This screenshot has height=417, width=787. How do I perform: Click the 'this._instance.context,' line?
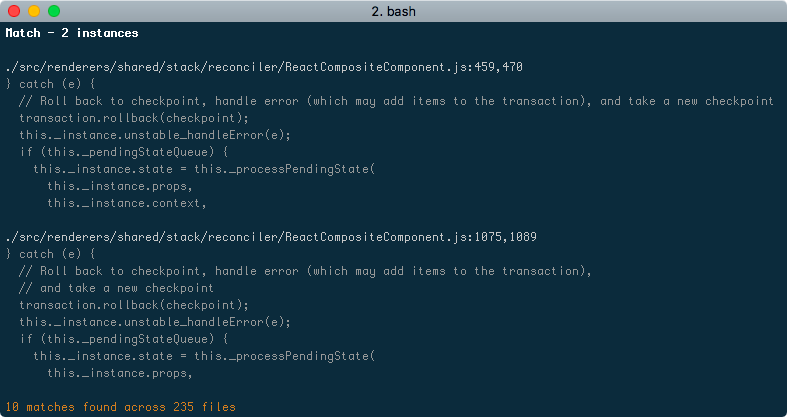(127, 203)
